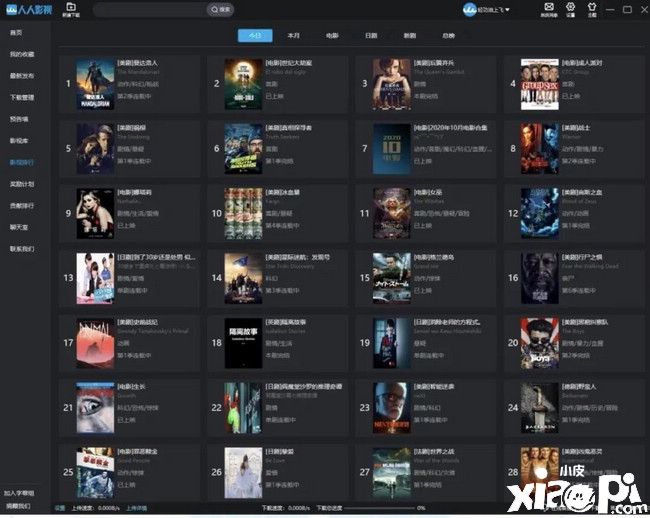Open the rank 24 Barbaren poster
650x518 pixels.
pyautogui.click(x=540, y=408)
